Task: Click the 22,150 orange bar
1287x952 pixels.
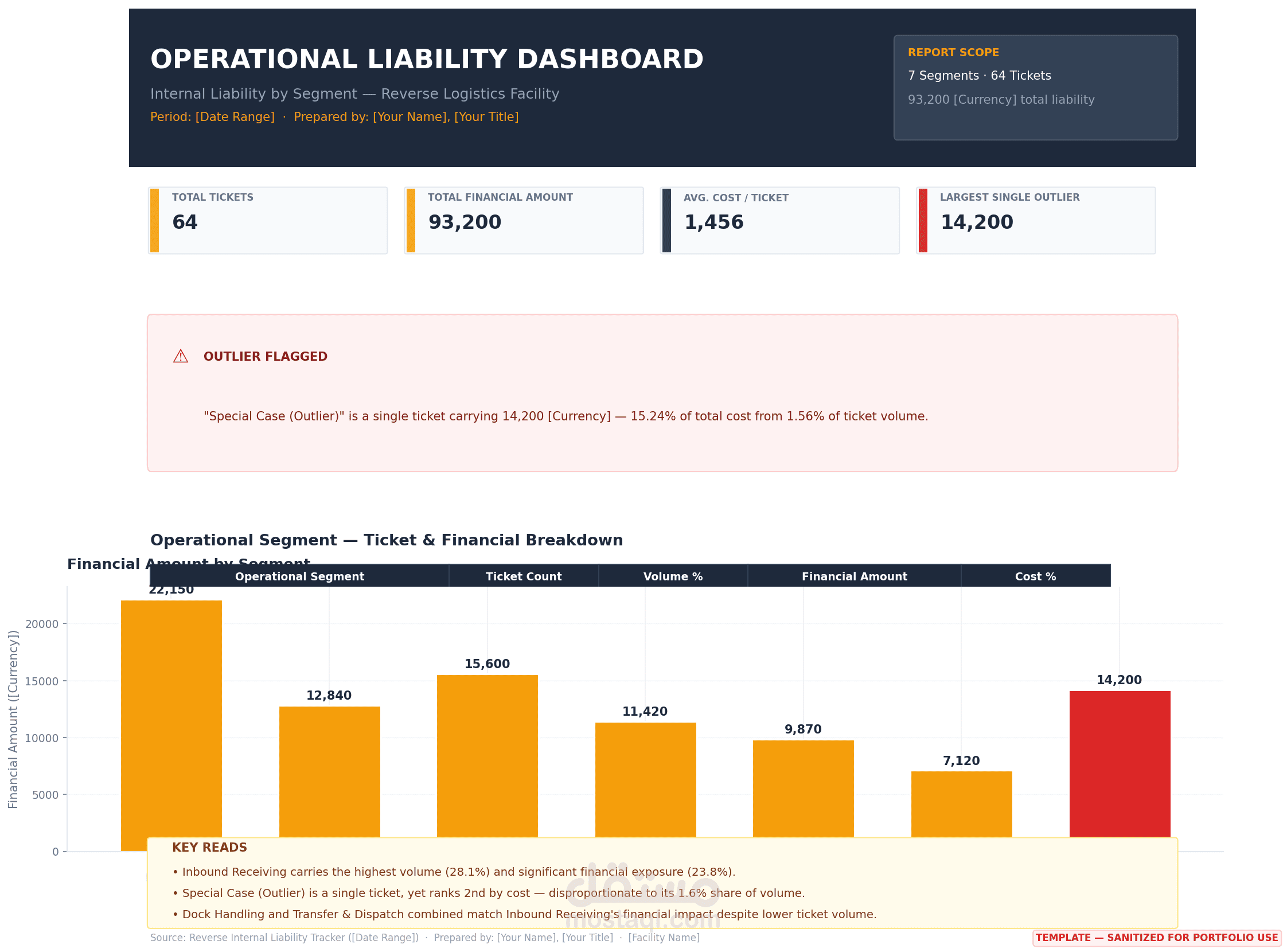Action: pyautogui.click(x=171, y=718)
